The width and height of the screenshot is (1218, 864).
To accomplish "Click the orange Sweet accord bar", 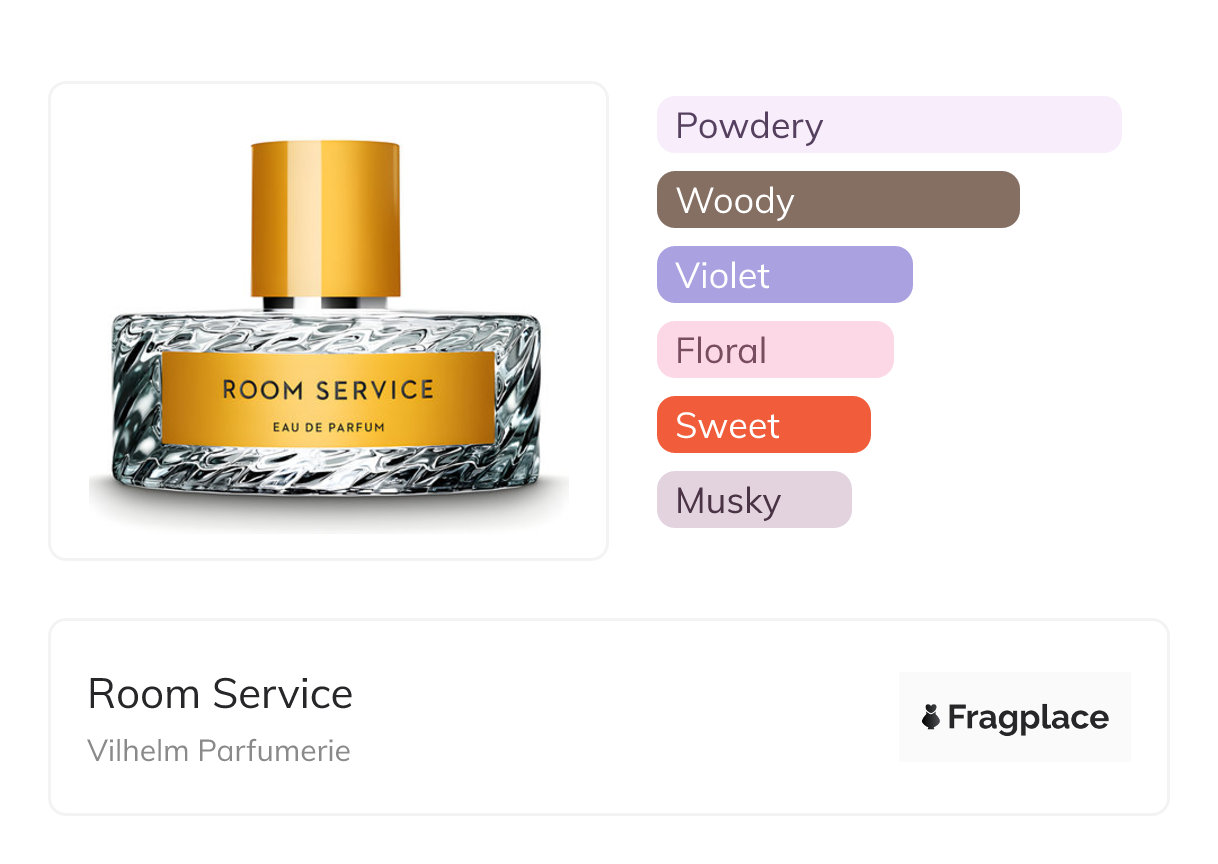I will pos(763,425).
